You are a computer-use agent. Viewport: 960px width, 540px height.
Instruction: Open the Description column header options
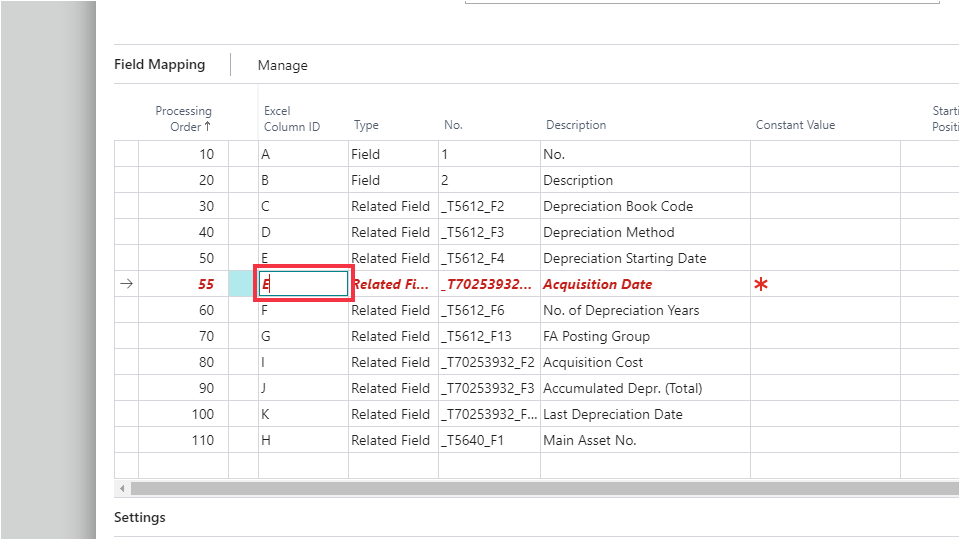tap(575, 125)
